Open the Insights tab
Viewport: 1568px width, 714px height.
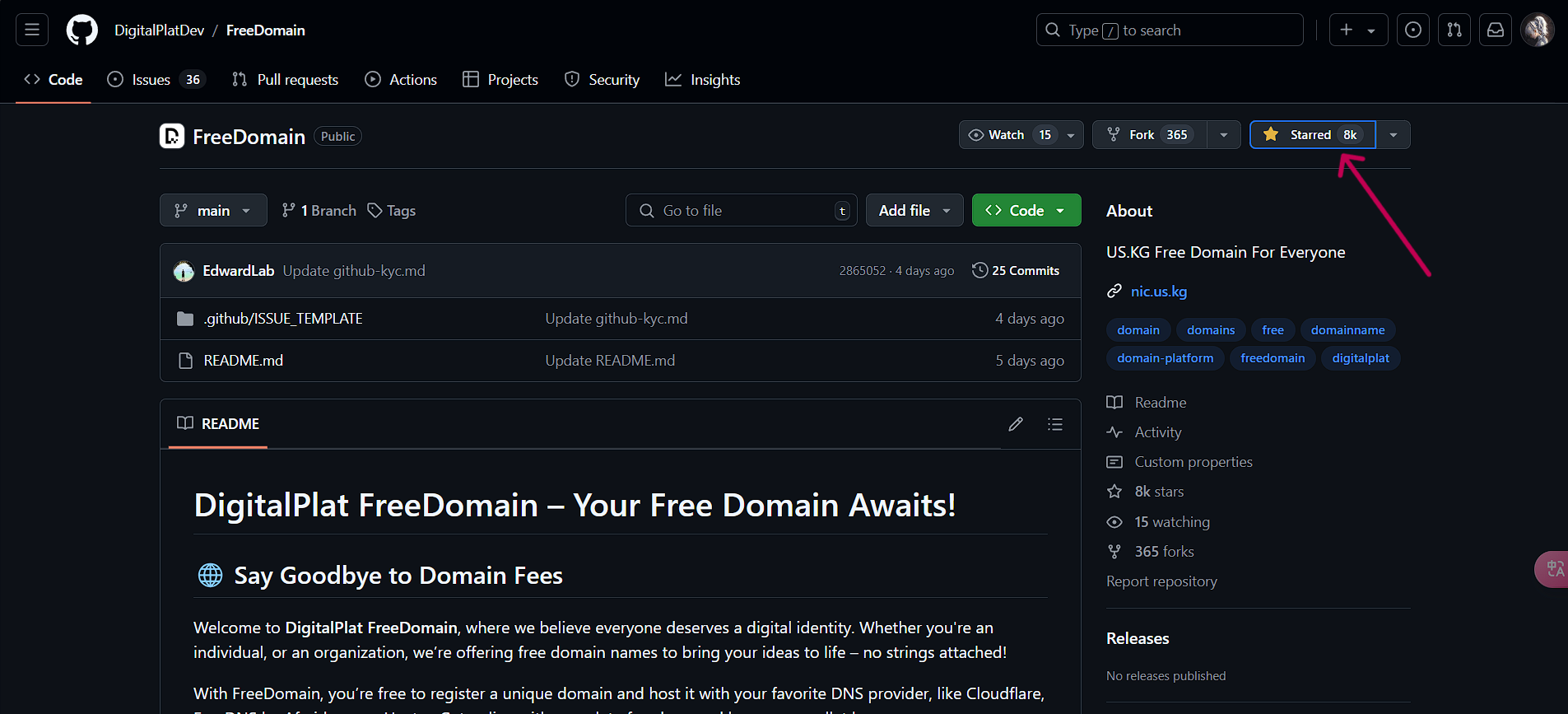pyautogui.click(x=703, y=80)
